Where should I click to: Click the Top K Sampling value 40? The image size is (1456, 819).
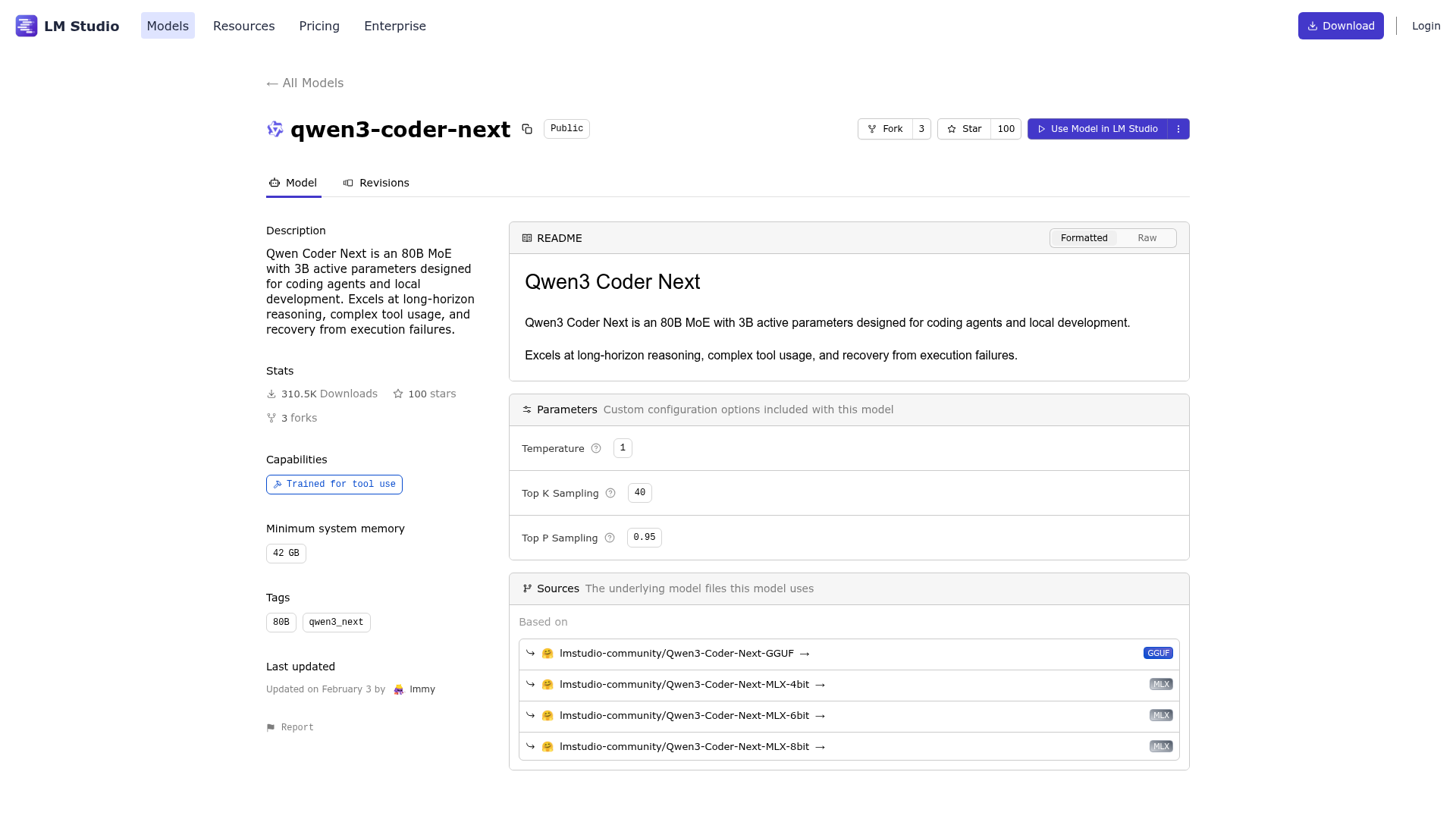tap(640, 493)
